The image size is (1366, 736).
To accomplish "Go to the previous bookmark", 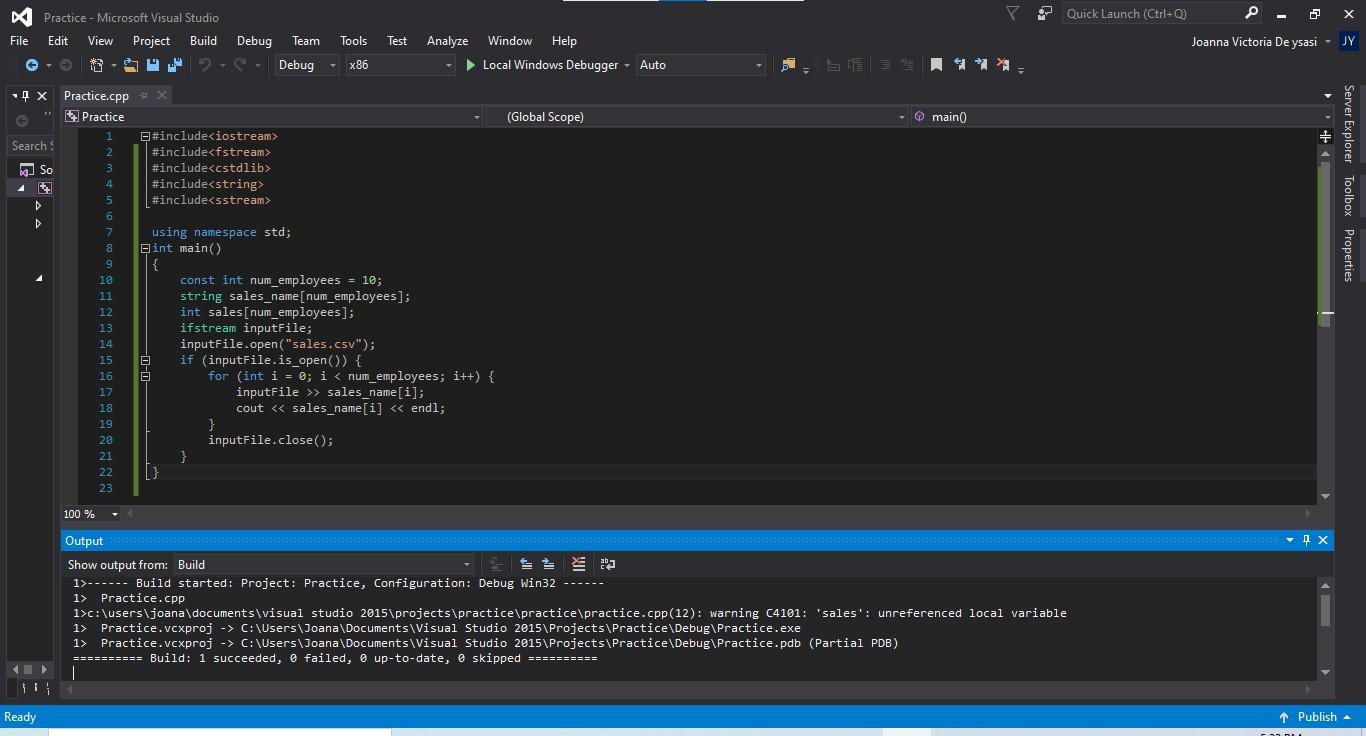I will pyautogui.click(x=959, y=65).
